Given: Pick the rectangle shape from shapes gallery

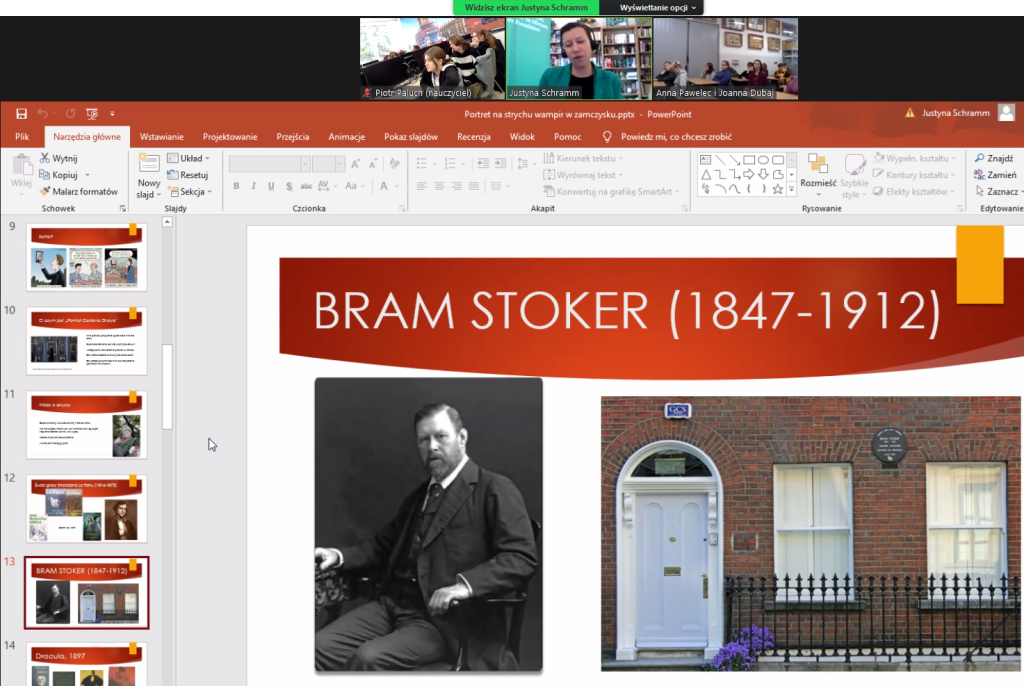Looking at the screenshot, I should (x=748, y=159).
